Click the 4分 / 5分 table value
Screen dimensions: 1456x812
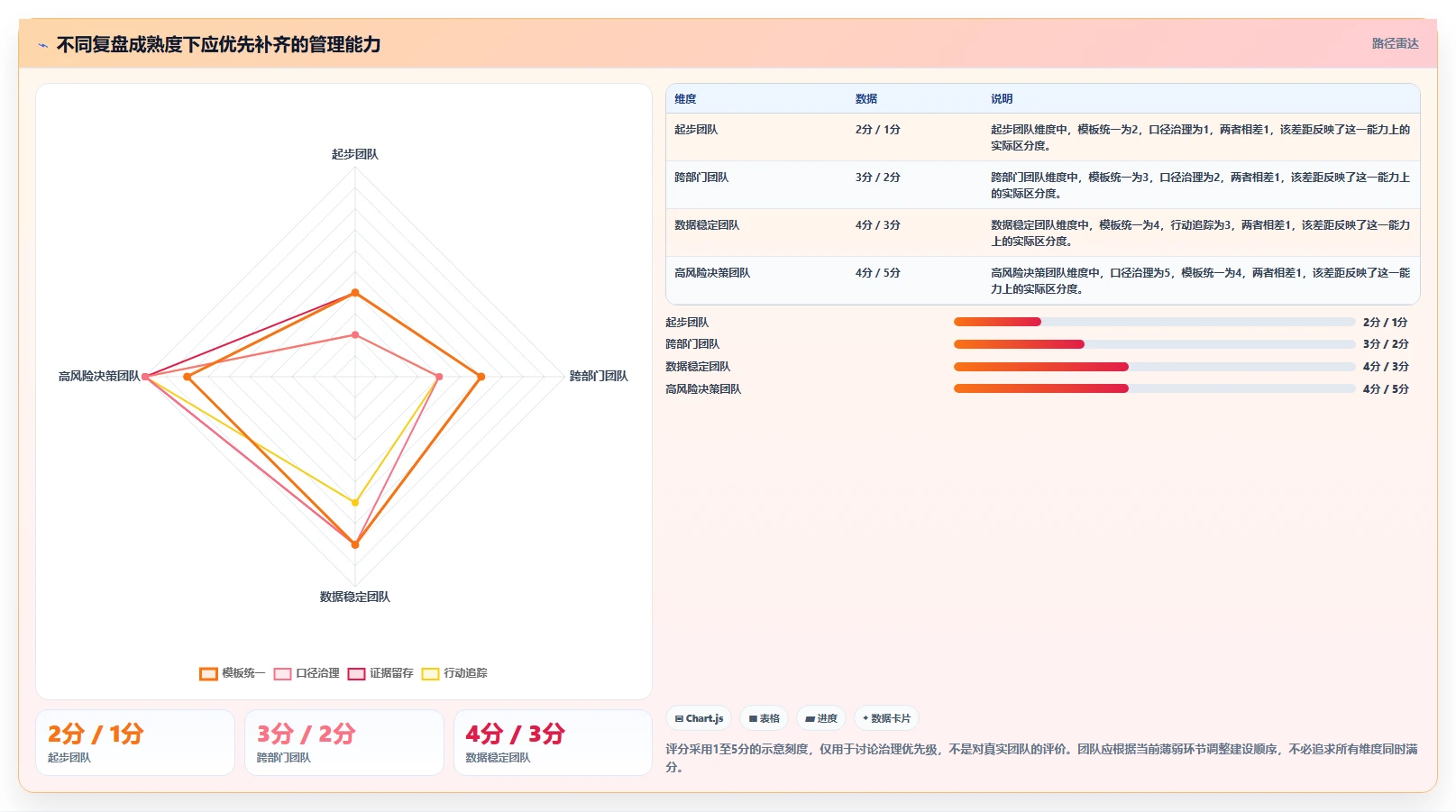[878, 273]
